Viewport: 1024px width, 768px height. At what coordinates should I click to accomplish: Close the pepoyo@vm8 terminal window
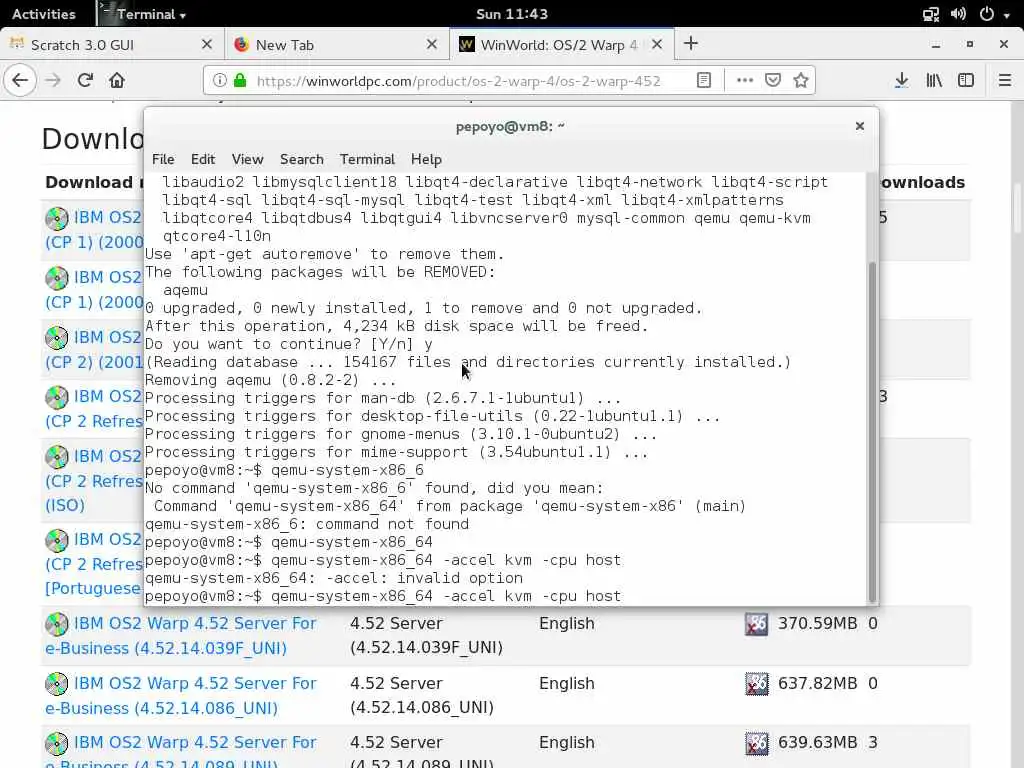[859, 126]
